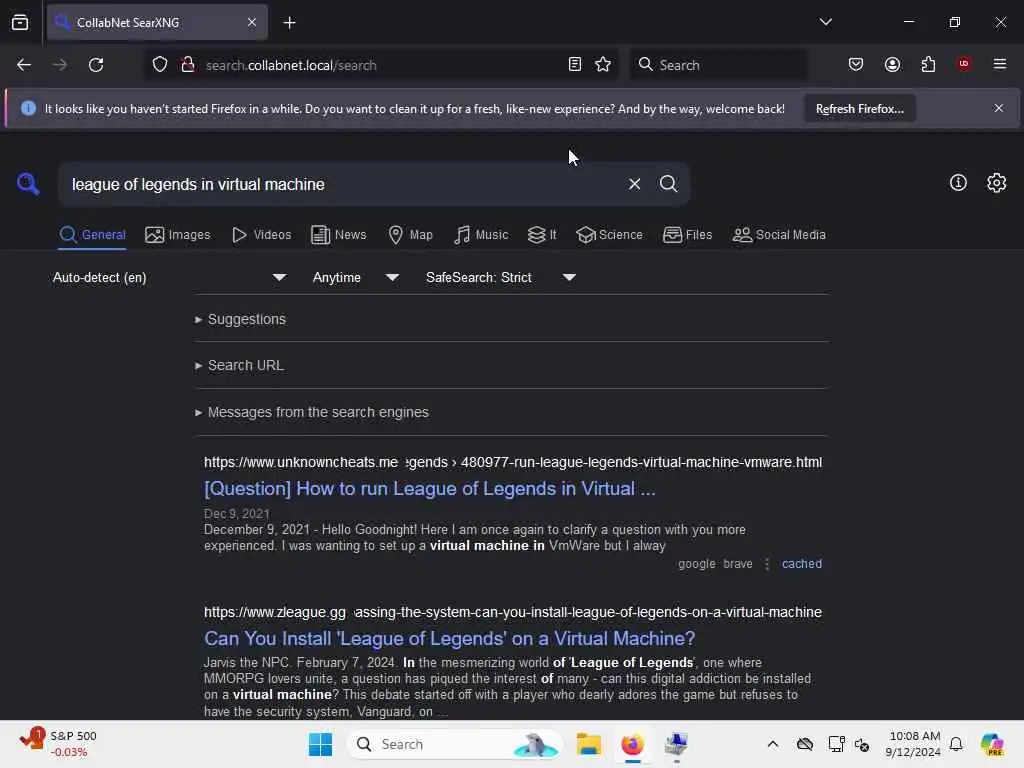Go back to the previous page

tap(24, 65)
